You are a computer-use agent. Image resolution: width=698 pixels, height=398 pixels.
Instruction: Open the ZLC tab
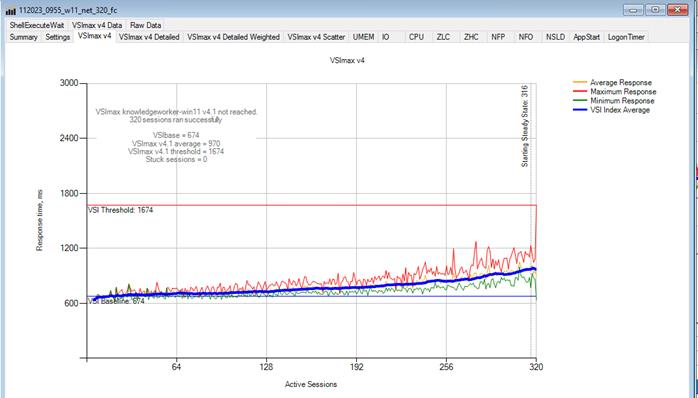click(x=443, y=37)
